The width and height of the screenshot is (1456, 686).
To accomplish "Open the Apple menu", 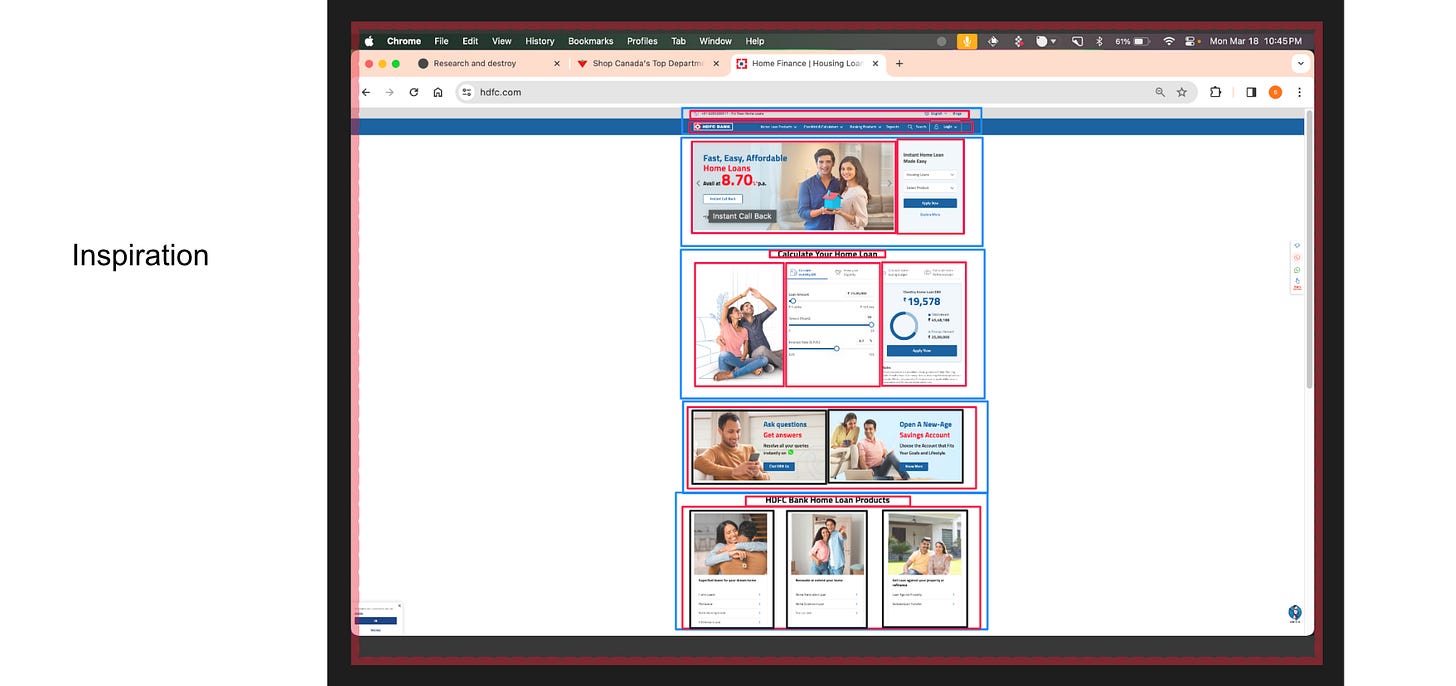I will (369, 41).
